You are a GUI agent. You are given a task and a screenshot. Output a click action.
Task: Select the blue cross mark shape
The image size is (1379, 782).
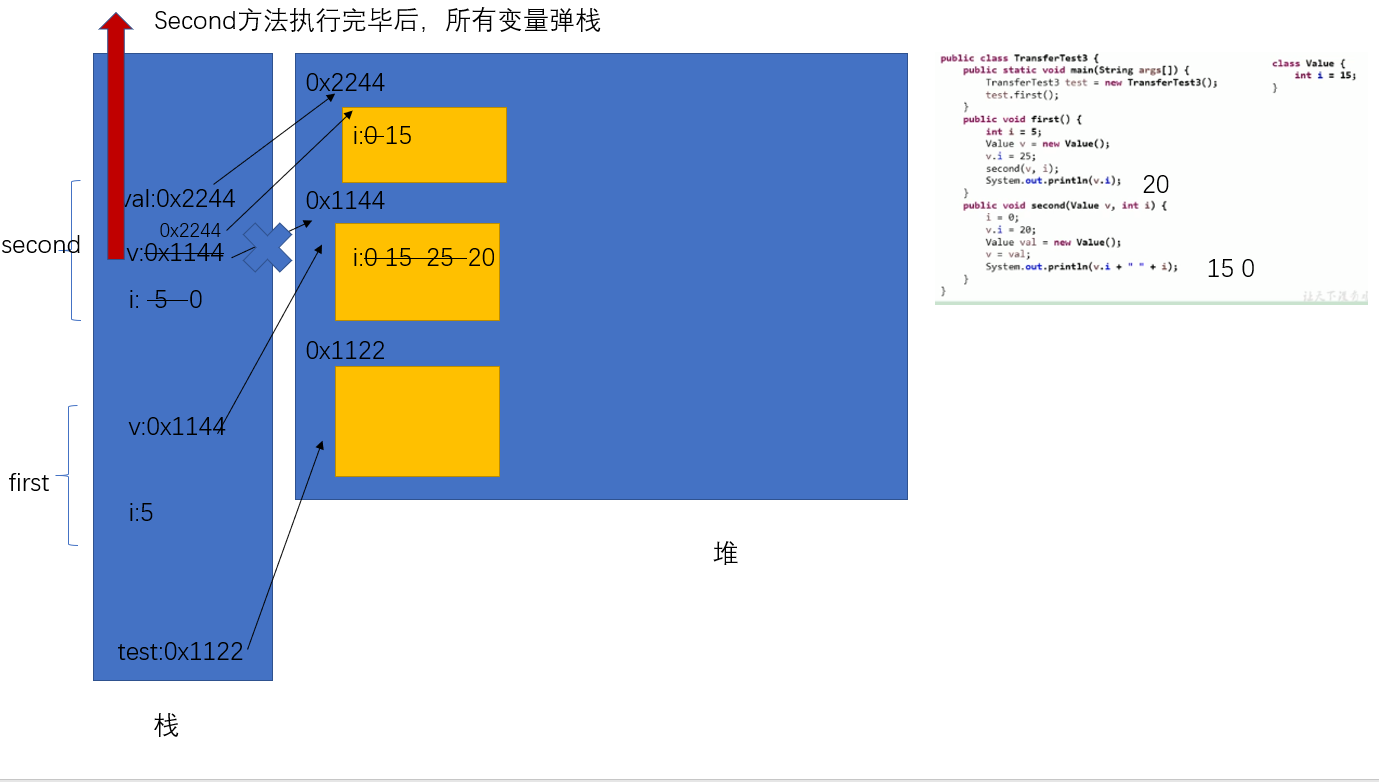[267, 247]
